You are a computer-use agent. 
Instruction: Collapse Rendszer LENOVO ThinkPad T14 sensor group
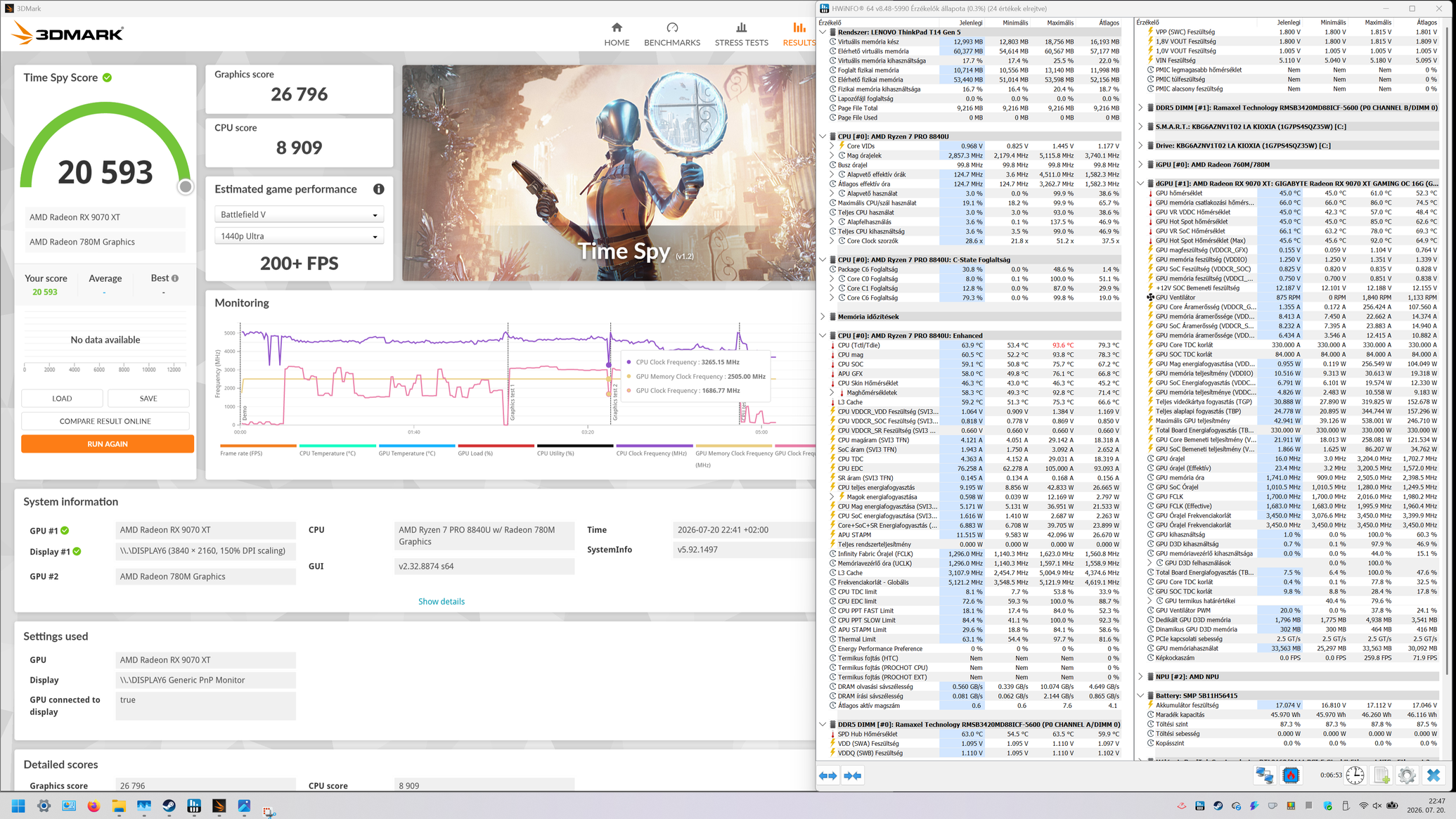(x=823, y=32)
